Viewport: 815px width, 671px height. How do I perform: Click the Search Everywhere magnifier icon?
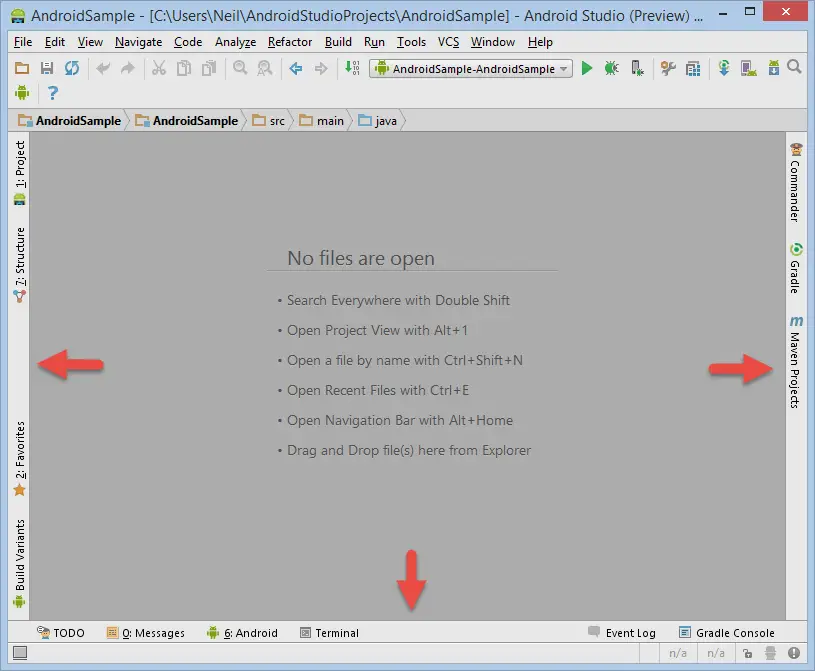(x=795, y=68)
